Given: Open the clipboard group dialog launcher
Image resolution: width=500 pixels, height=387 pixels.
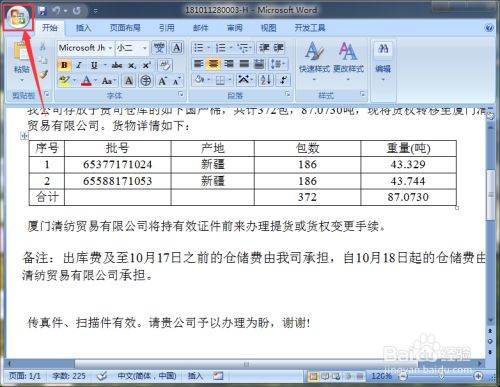Looking at the screenshot, I should pos(46,94).
